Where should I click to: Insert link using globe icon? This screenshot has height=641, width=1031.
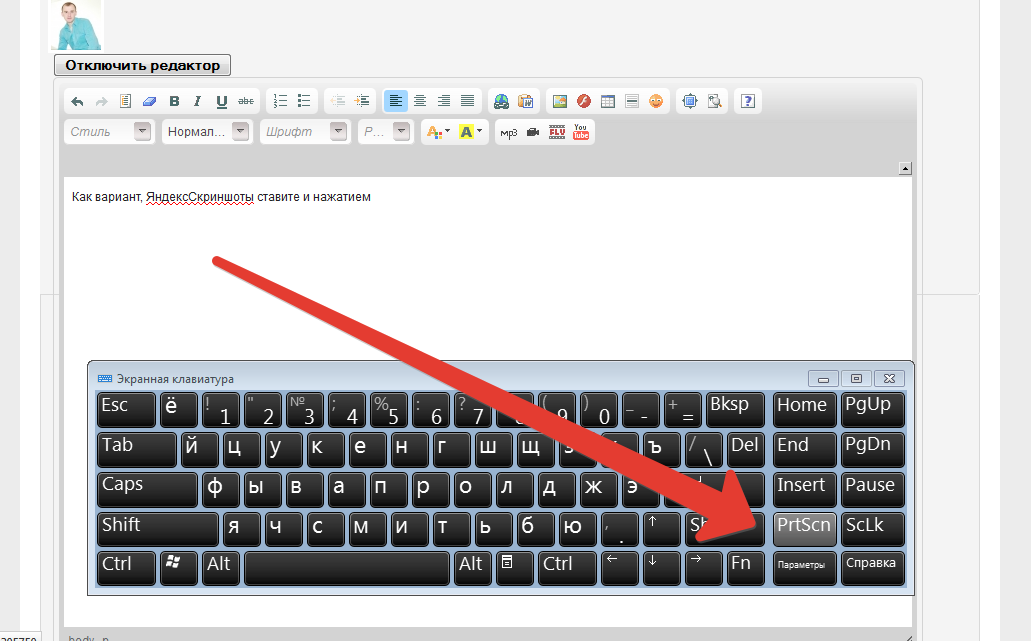[x=502, y=101]
